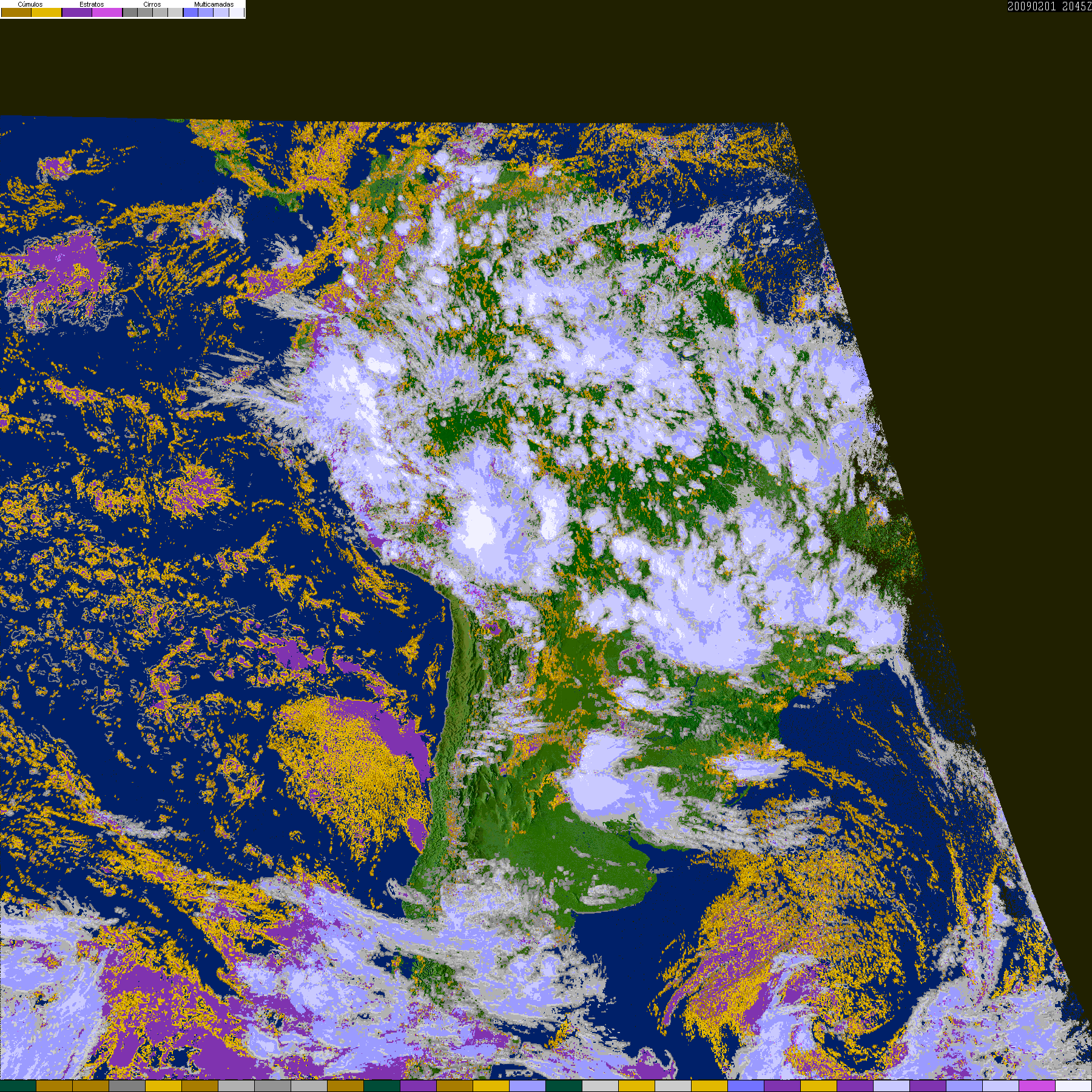Click the Multicamadas legend label
This screenshot has height=1092, width=1092.
[214, 4]
